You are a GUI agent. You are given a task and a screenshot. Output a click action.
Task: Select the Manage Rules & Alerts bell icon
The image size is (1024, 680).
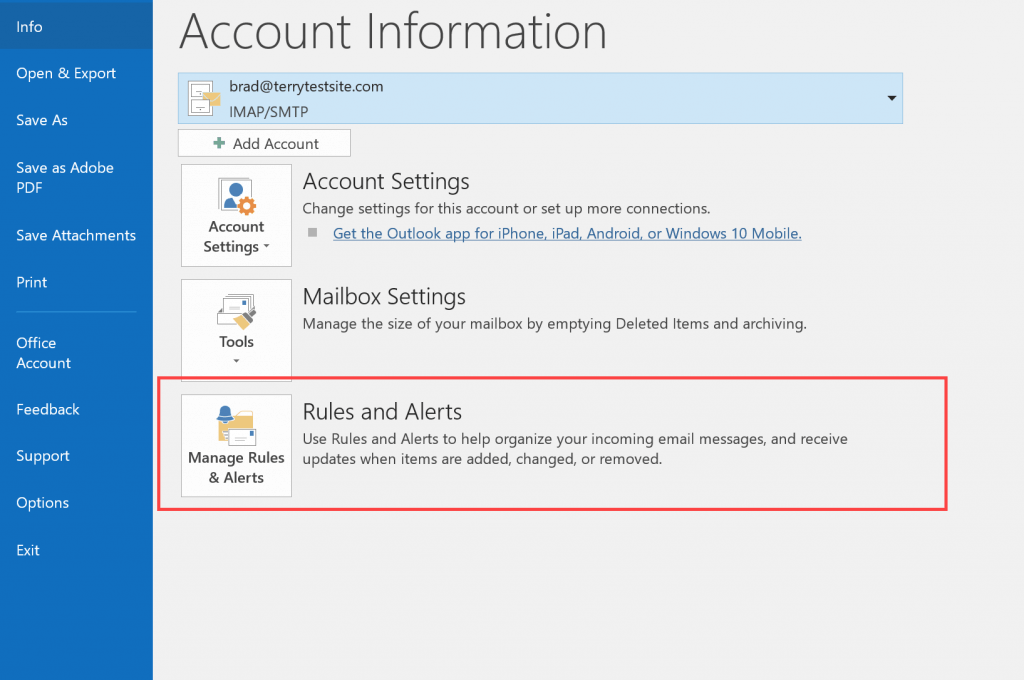pyautogui.click(x=236, y=425)
